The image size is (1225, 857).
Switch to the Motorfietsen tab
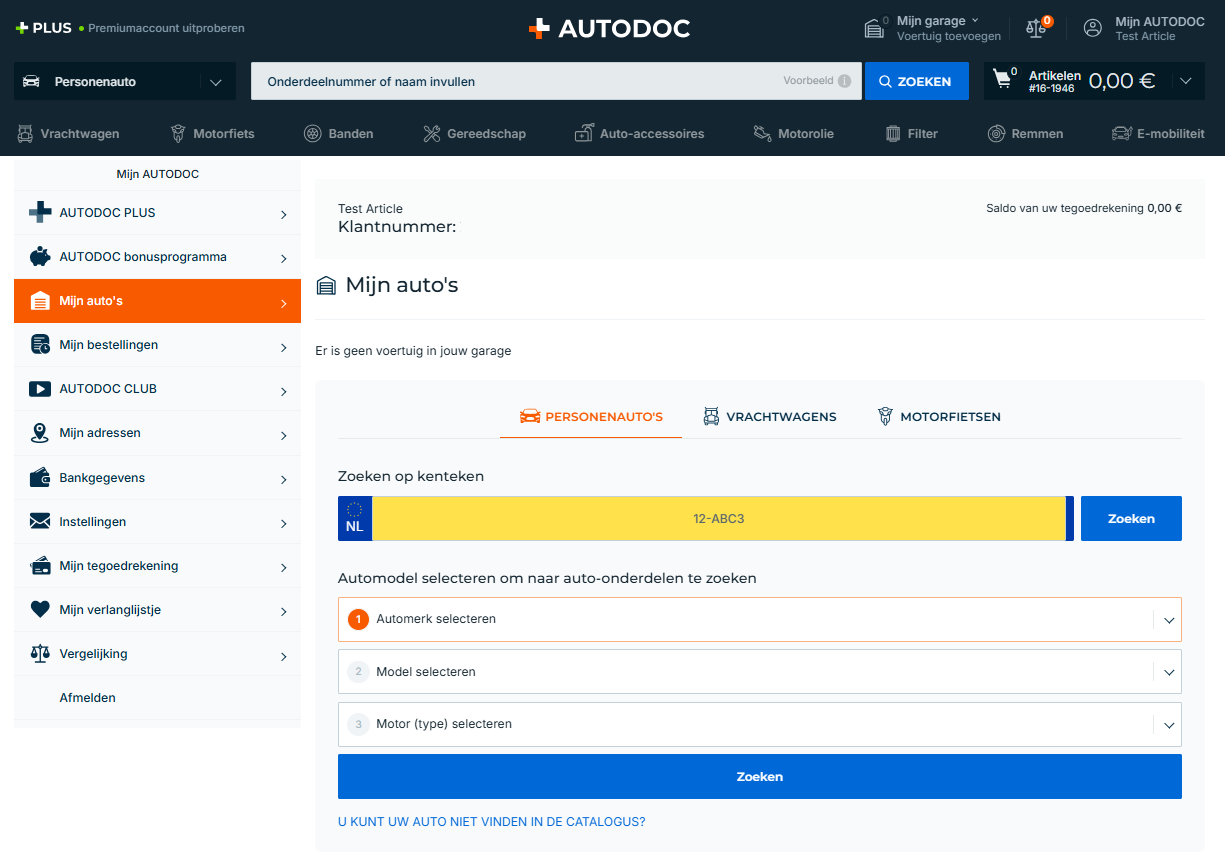[x=938, y=417]
